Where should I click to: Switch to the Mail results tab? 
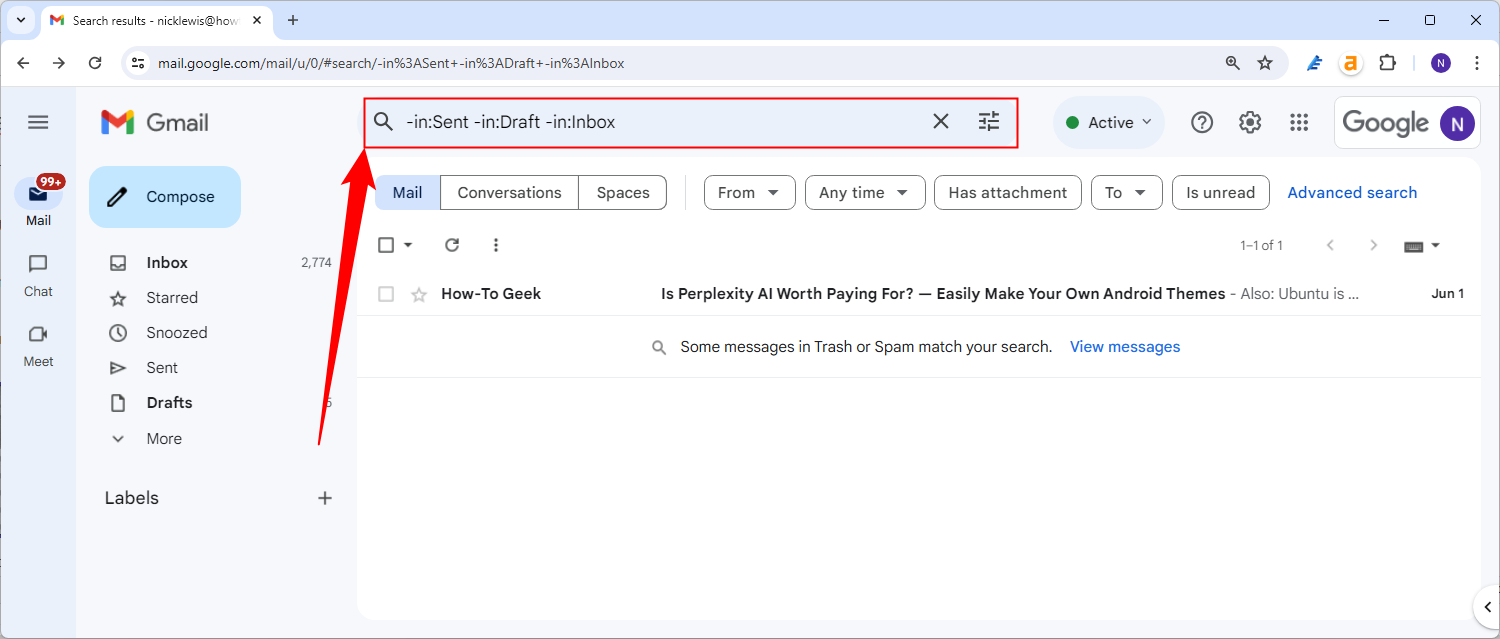coord(407,193)
